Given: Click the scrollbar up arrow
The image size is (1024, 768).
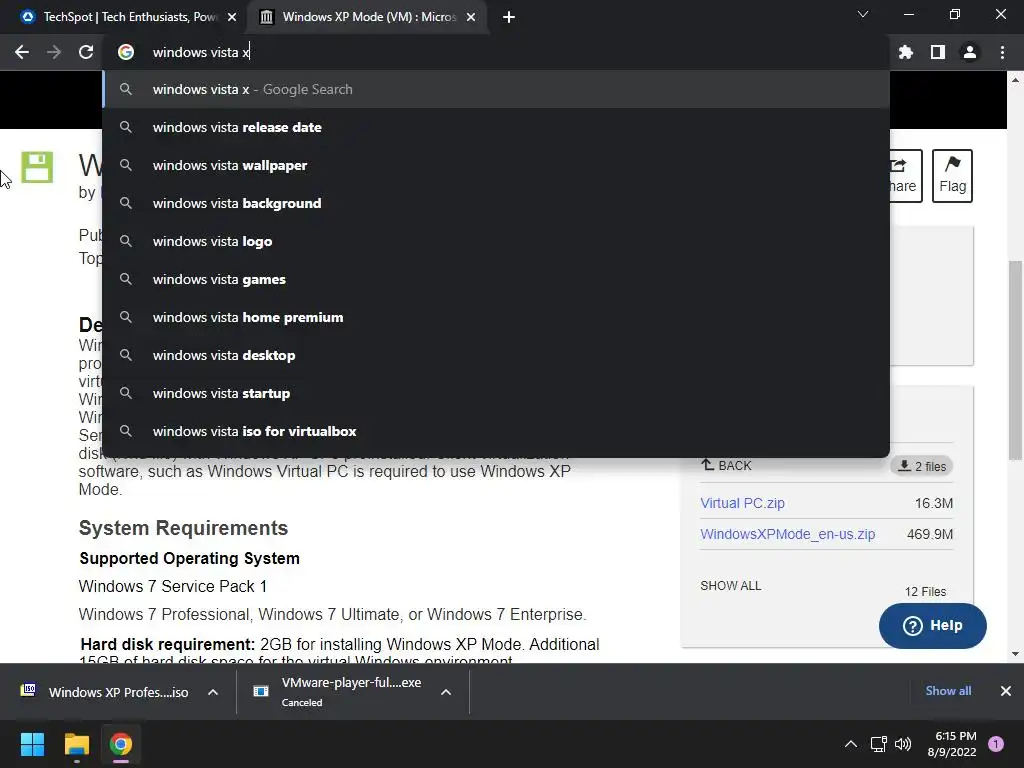Looking at the screenshot, I should click(1015, 80).
